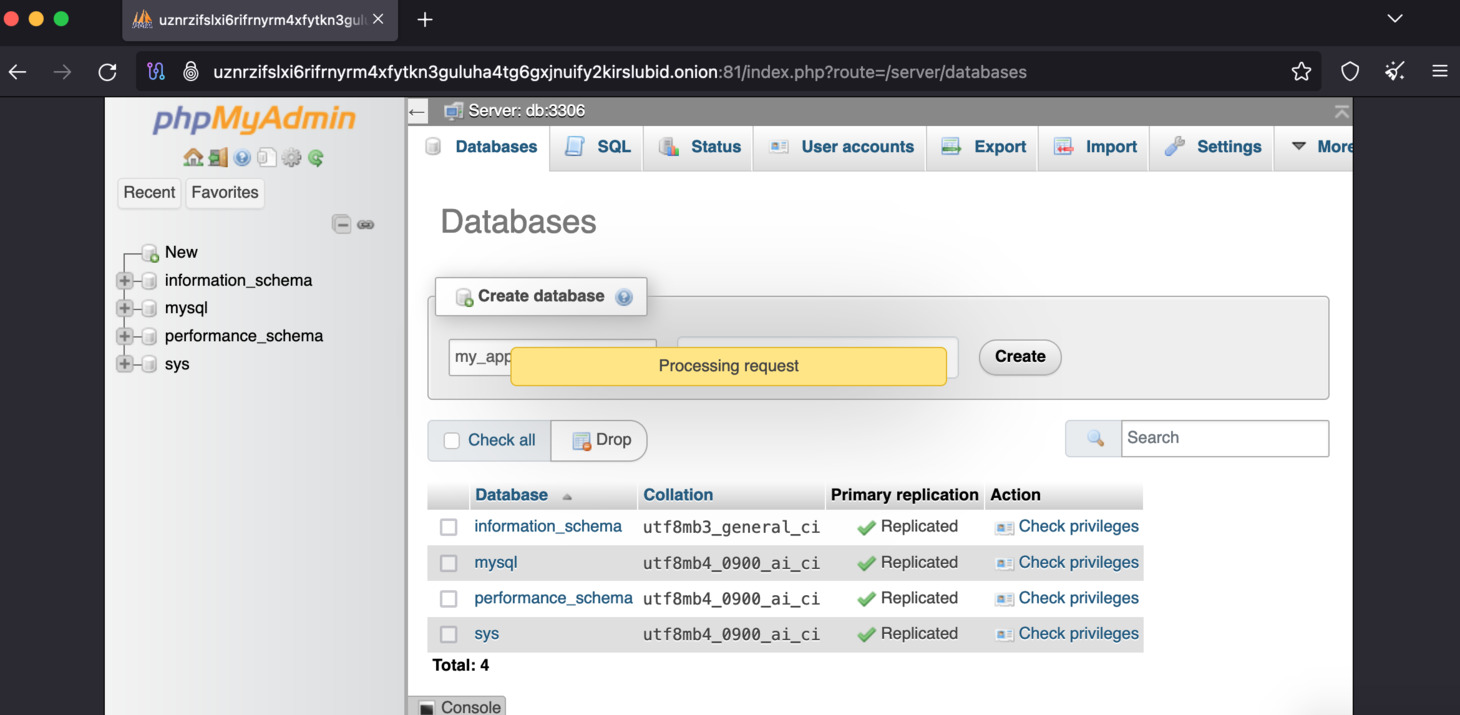1460x715 pixels.
Task: Collapse page header with top-right chevron icon
Action: coord(1341,111)
